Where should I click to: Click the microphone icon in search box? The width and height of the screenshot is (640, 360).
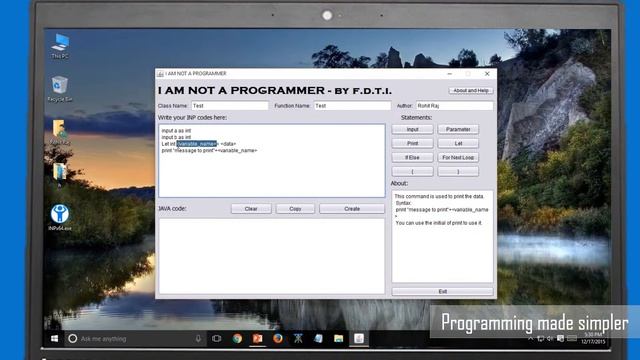pos(198,338)
